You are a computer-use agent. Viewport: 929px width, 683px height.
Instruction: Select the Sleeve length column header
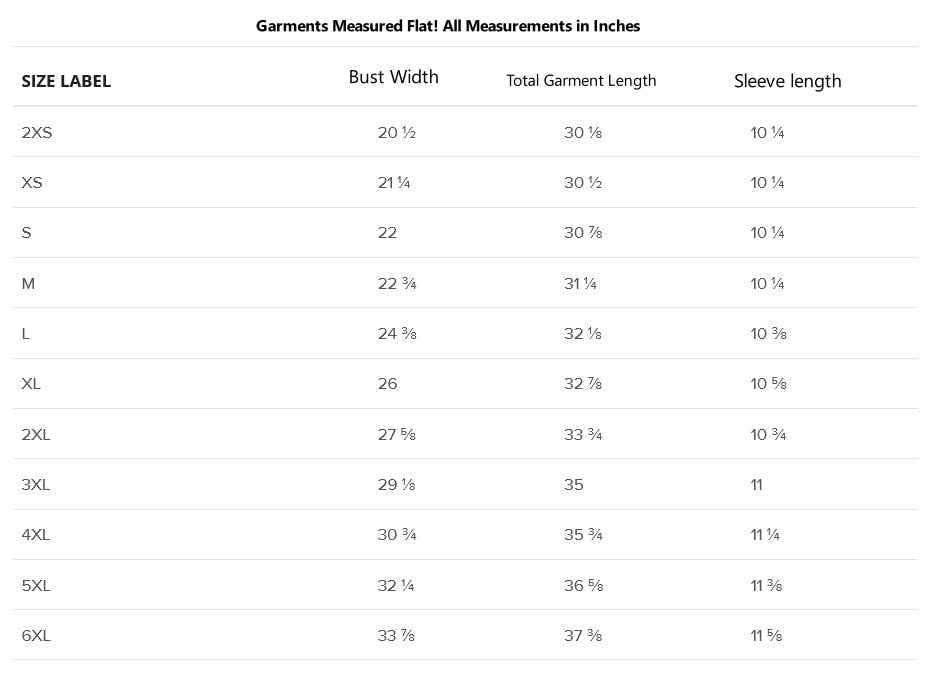click(x=787, y=81)
